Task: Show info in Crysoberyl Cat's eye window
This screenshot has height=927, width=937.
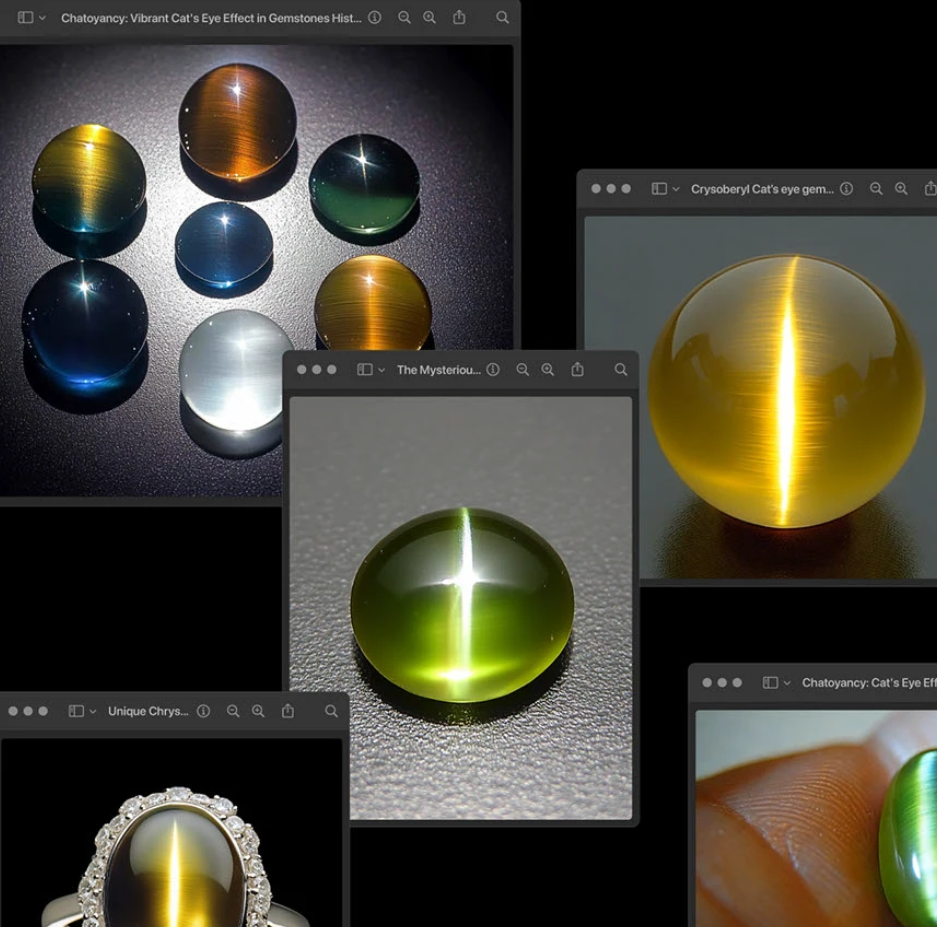Action: click(x=847, y=189)
